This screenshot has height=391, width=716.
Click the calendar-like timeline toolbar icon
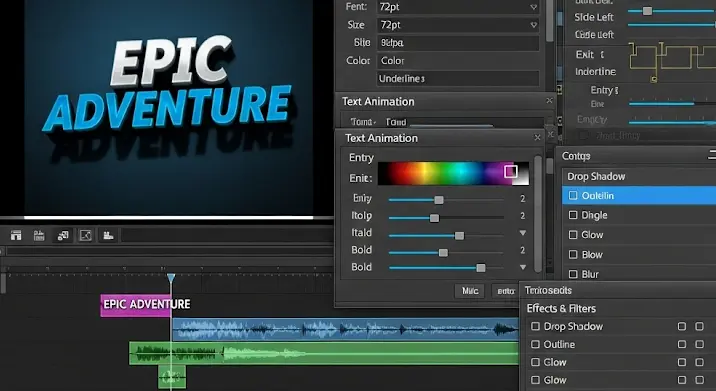coord(39,235)
